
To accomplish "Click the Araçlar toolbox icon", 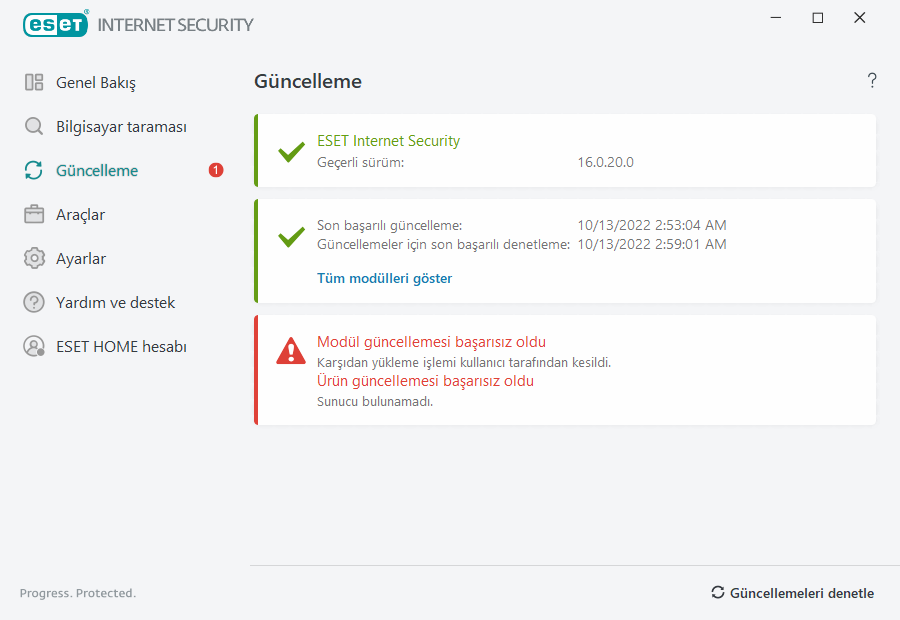I will coord(34,215).
